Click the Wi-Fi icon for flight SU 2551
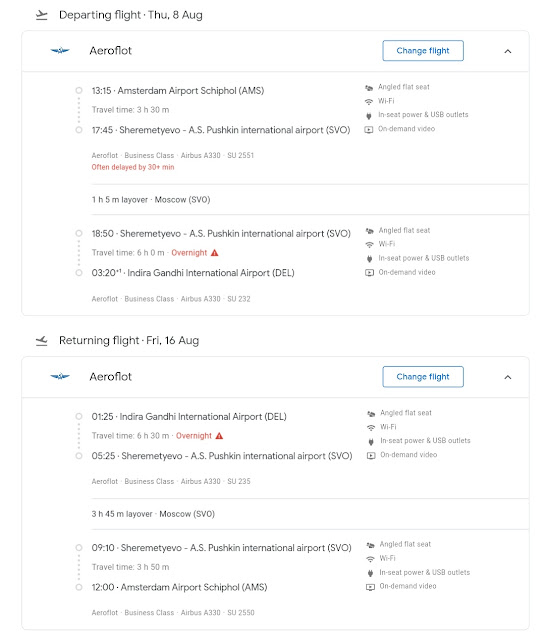 369,101
